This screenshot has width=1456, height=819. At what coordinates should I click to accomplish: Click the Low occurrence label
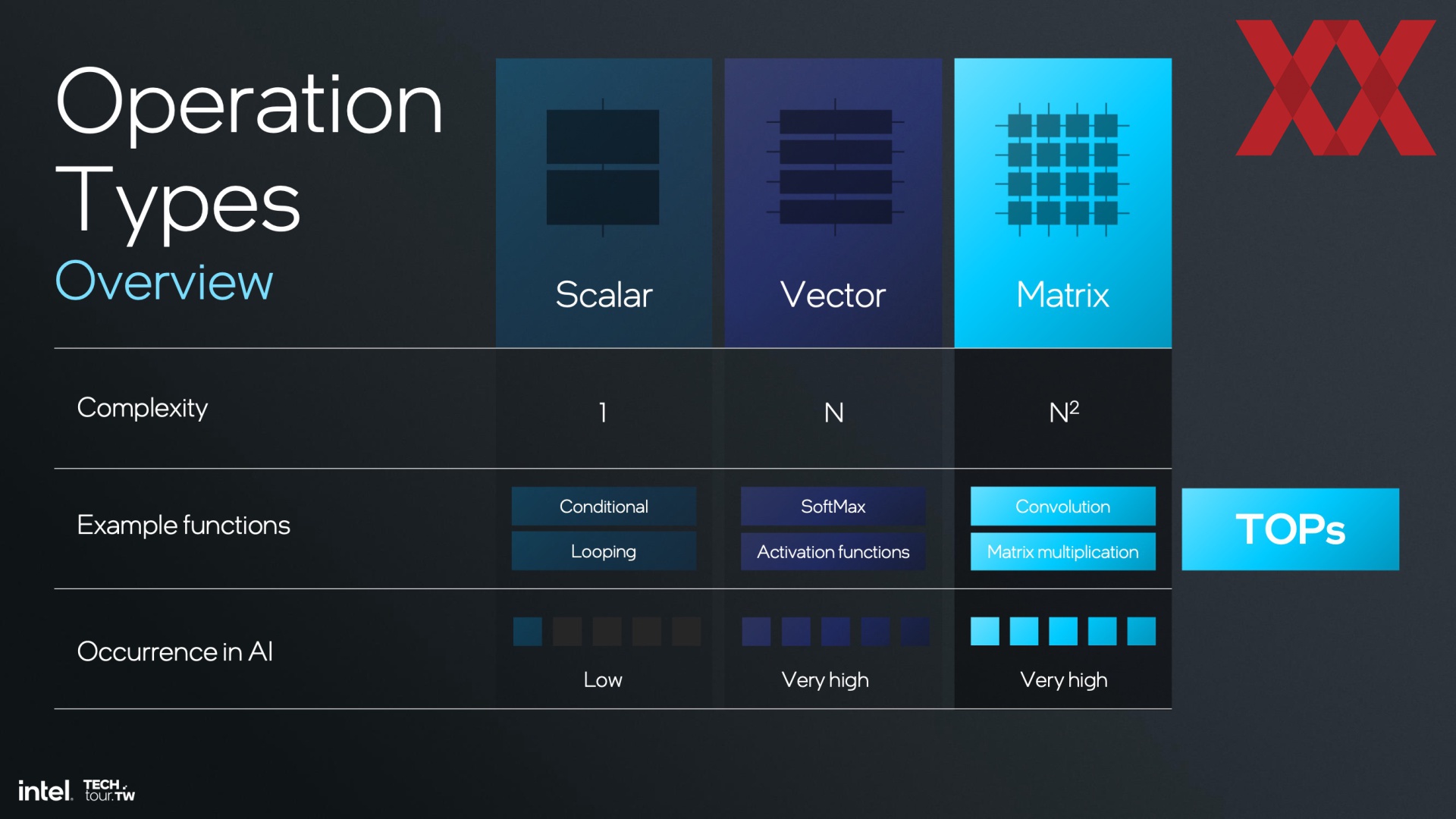click(x=603, y=679)
